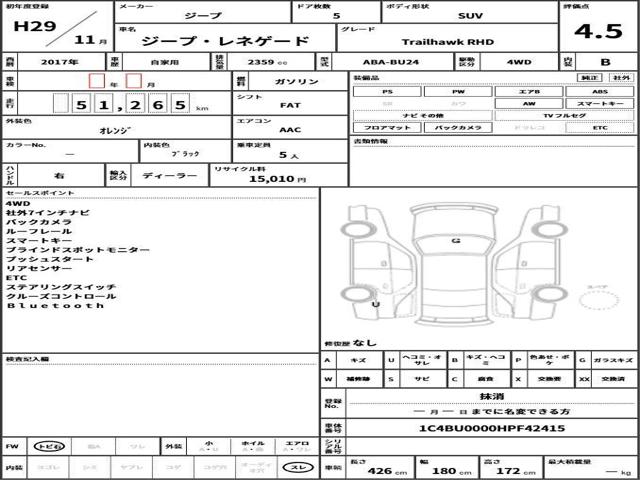The height and width of the screenshot is (480, 640).
Task: Select the SUV body shape value
Action: pos(470,16)
